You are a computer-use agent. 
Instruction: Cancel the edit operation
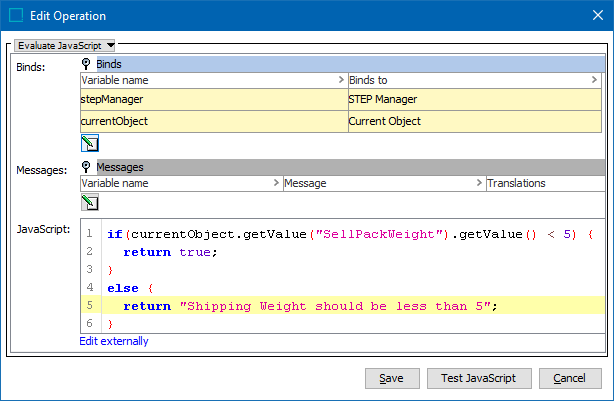570,378
